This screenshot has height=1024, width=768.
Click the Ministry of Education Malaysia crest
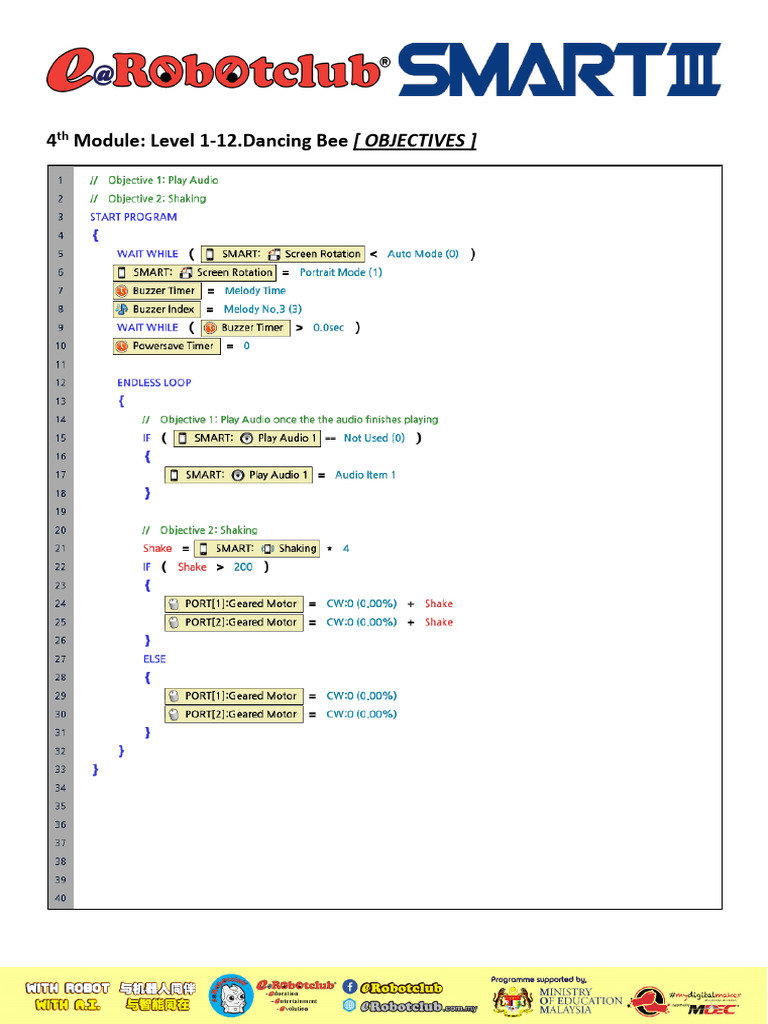tap(513, 1000)
